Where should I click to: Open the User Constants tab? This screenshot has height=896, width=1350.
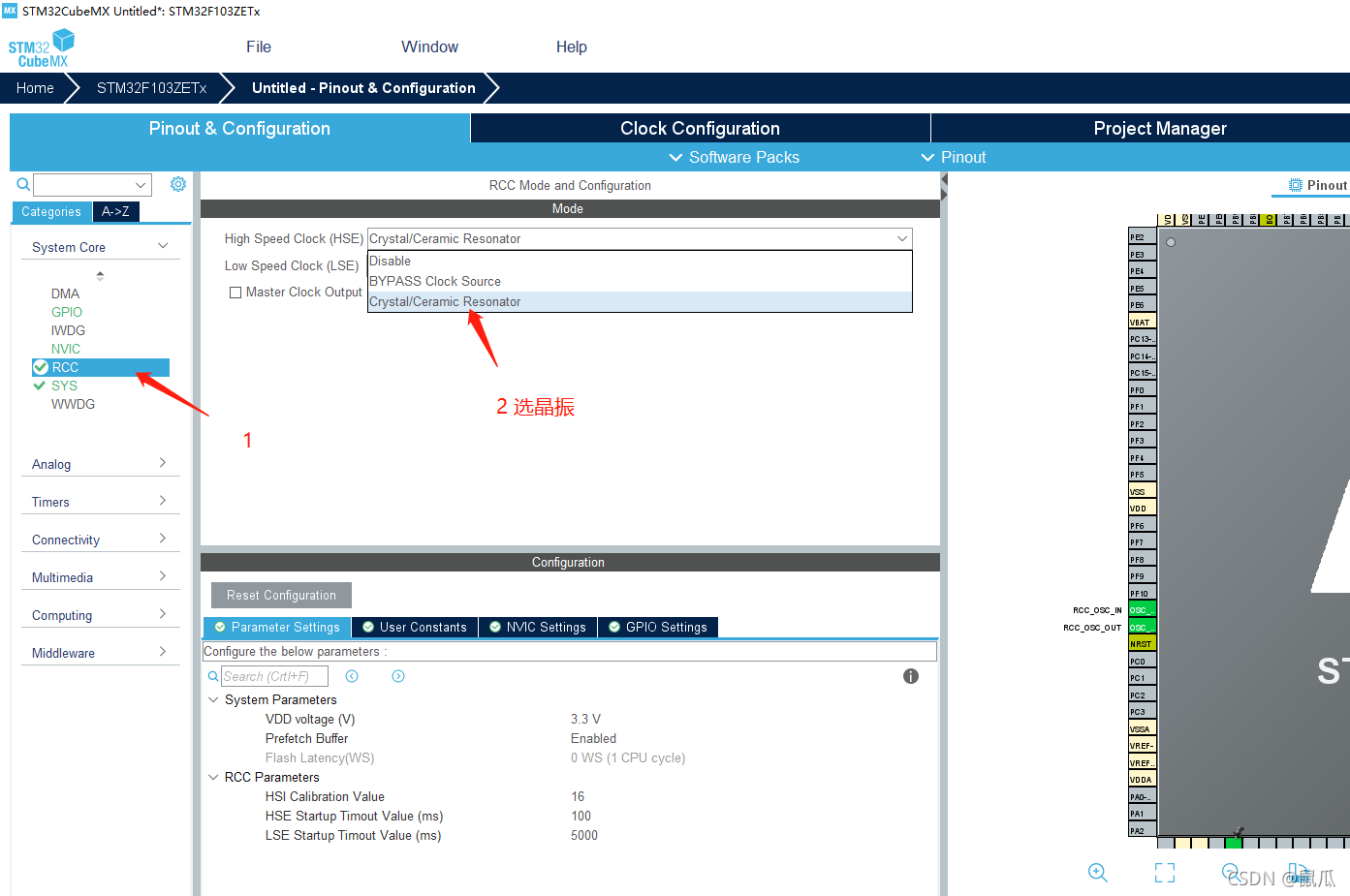coord(415,627)
